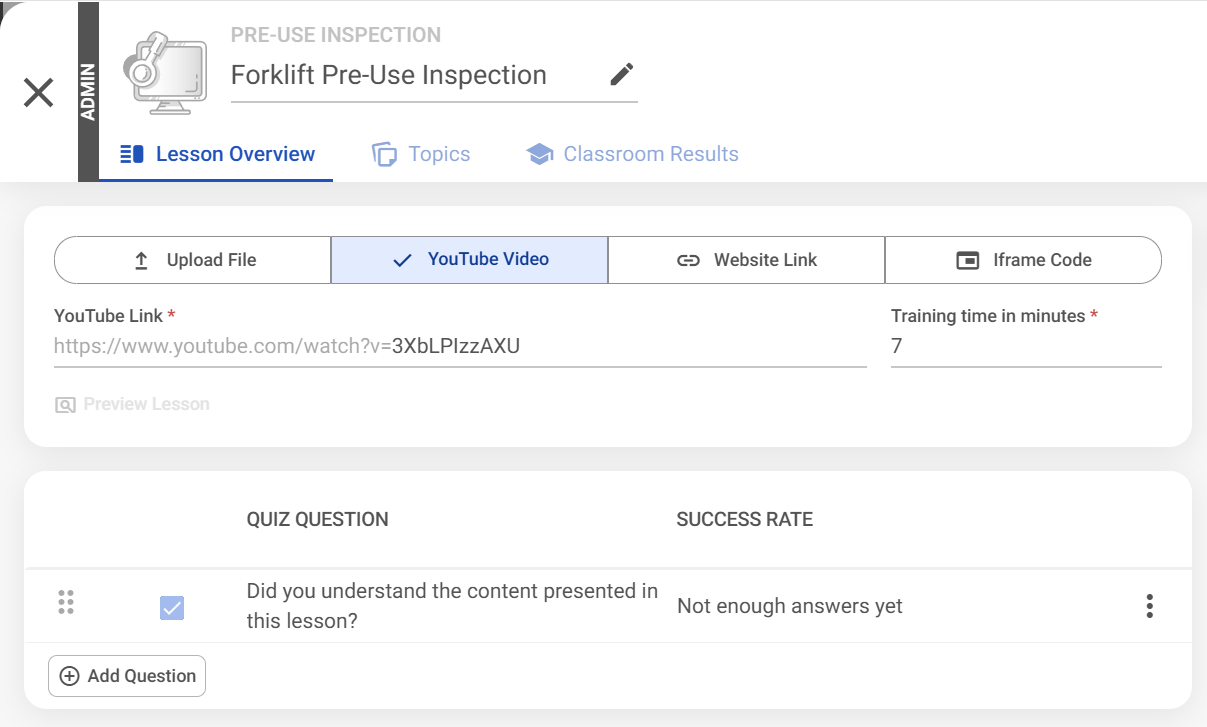The image size is (1207, 727).
Task: Select the Iframe Code option
Action: 1022,260
